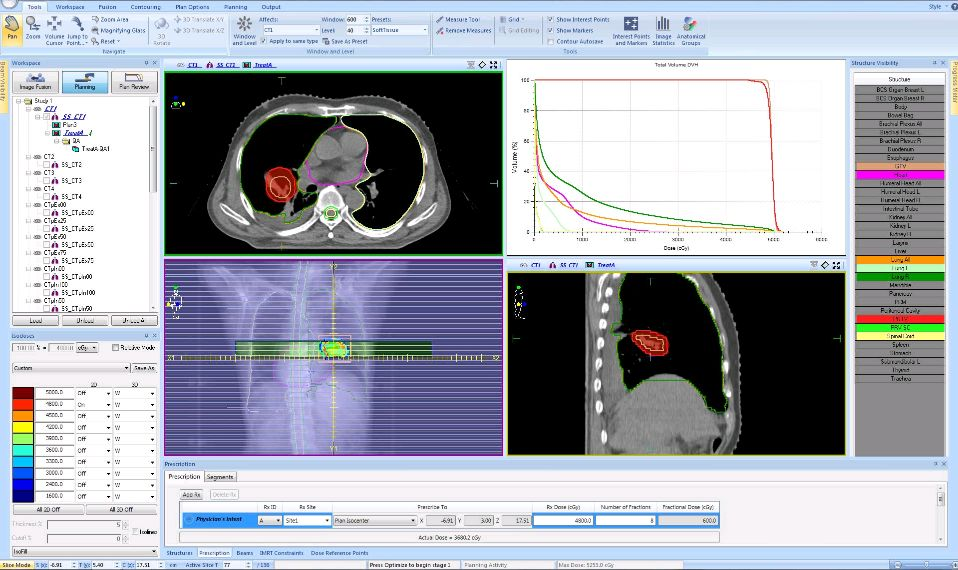958x570 pixels.
Task: Click the Volume Cursor tool
Action: click(x=54, y=29)
